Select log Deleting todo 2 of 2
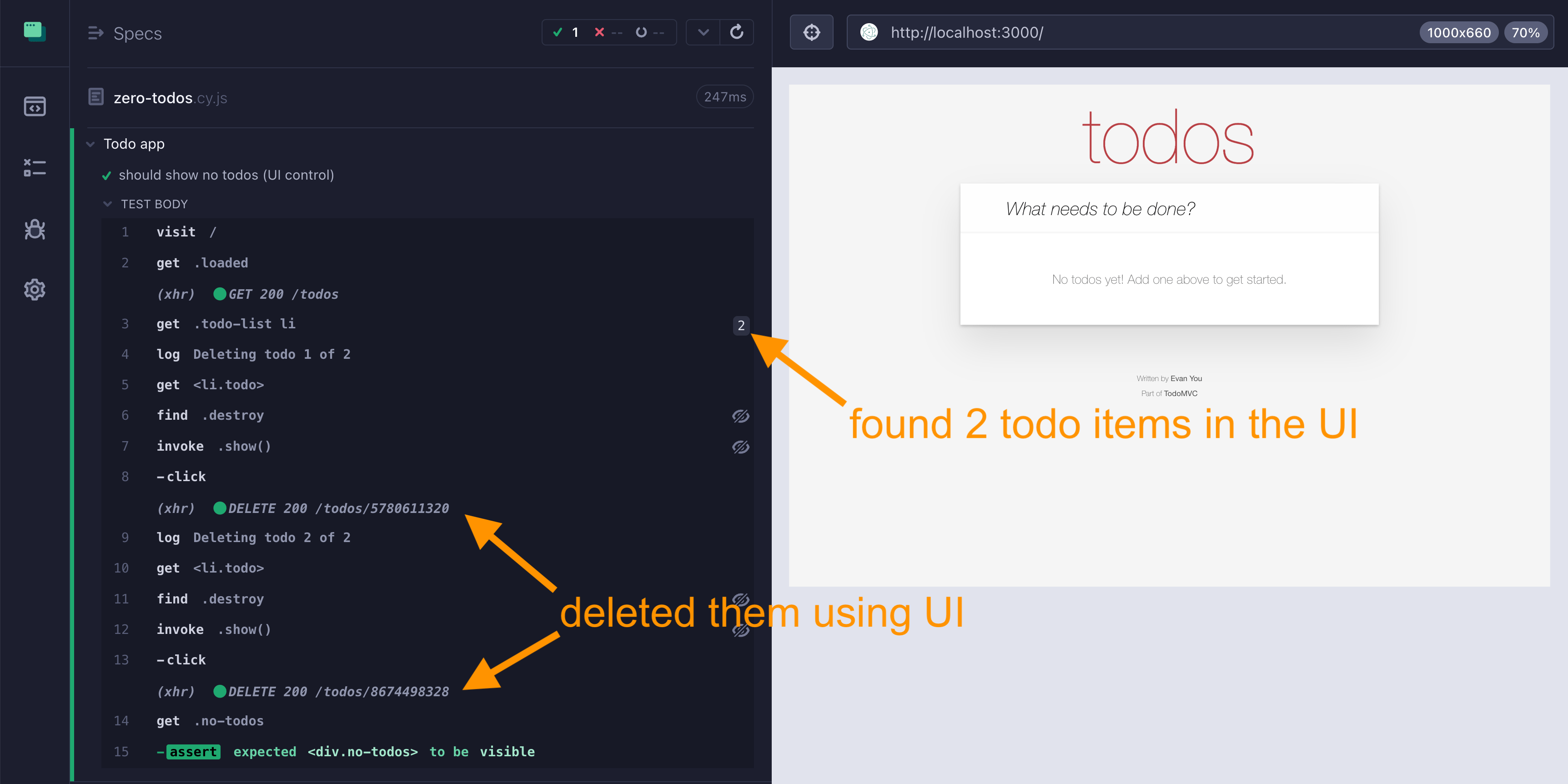 click(x=427, y=538)
